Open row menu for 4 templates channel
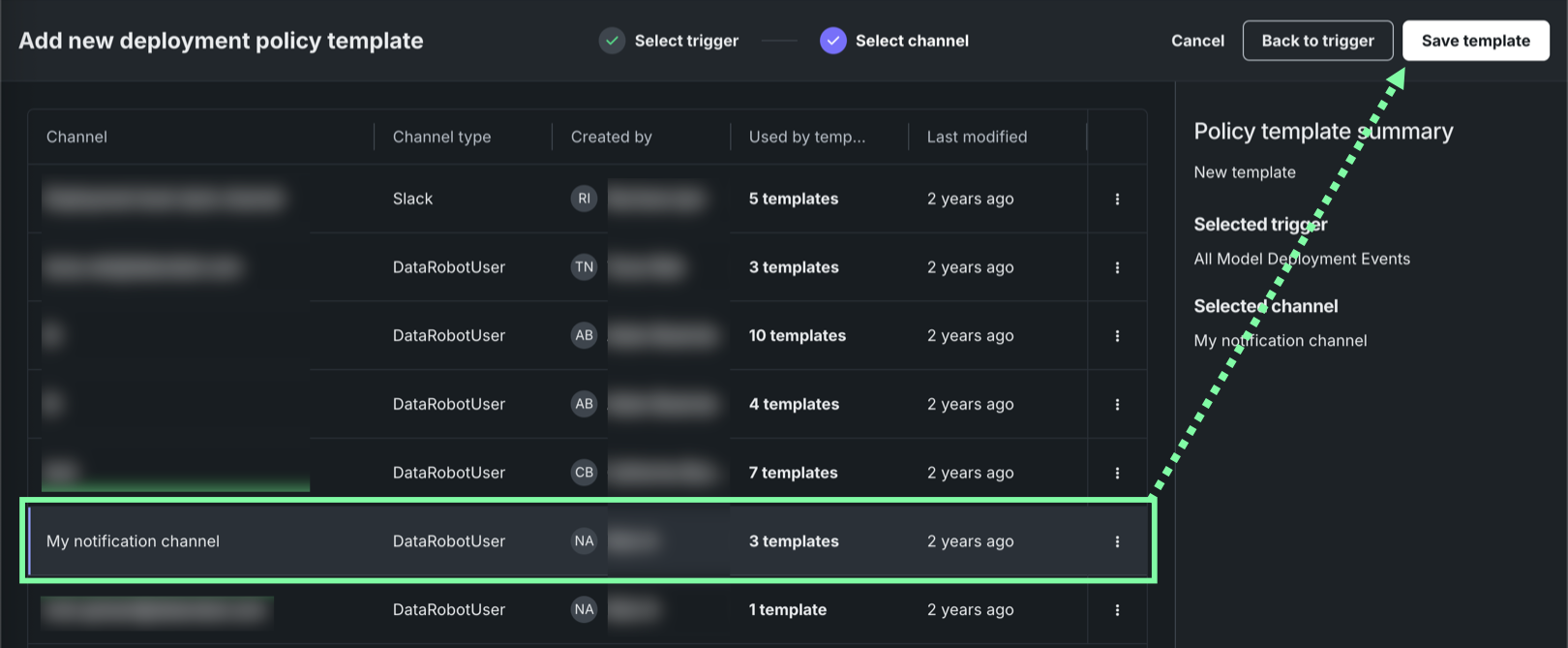 pyautogui.click(x=1117, y=404)
